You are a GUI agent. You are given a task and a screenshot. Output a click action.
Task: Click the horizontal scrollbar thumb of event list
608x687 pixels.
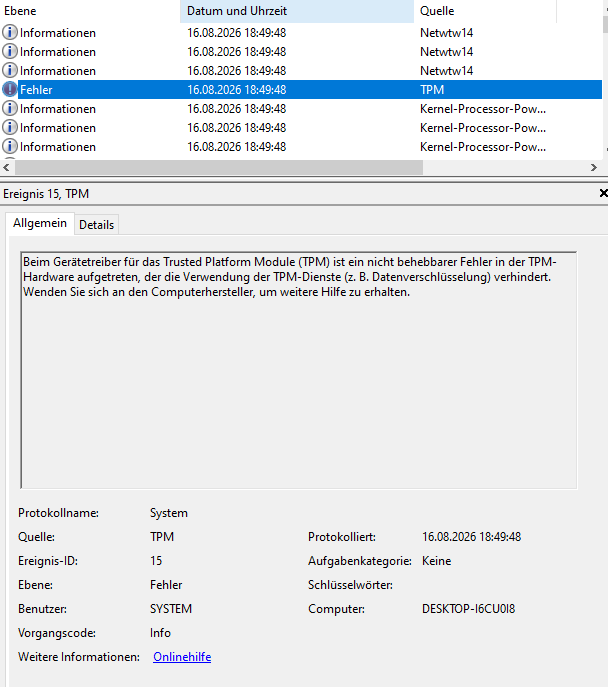pyautogui.click(x=219, y=167)
